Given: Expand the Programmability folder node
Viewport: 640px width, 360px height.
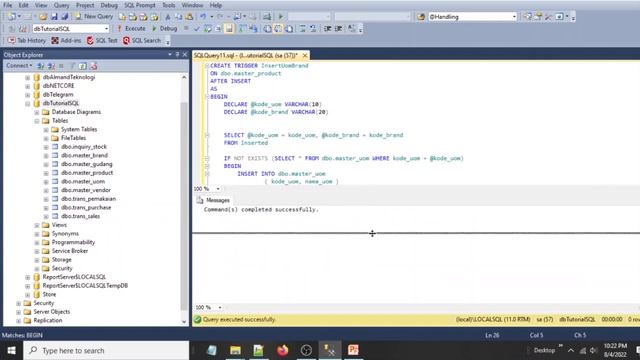Looking at the screenshot, I should pyautogui.click(x=37, y=242).
